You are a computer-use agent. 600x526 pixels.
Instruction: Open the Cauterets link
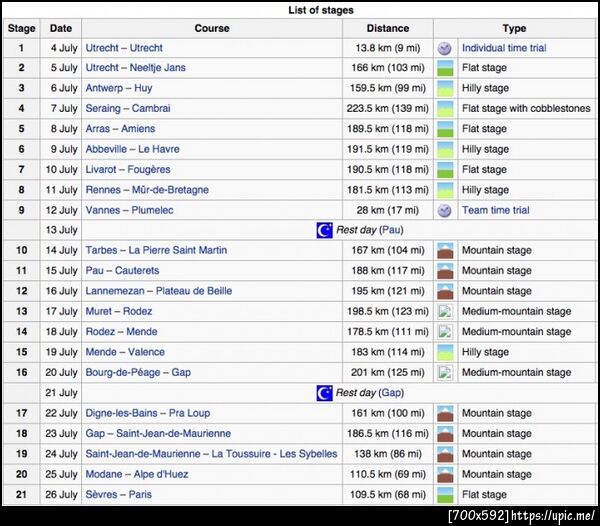point(137,270)
